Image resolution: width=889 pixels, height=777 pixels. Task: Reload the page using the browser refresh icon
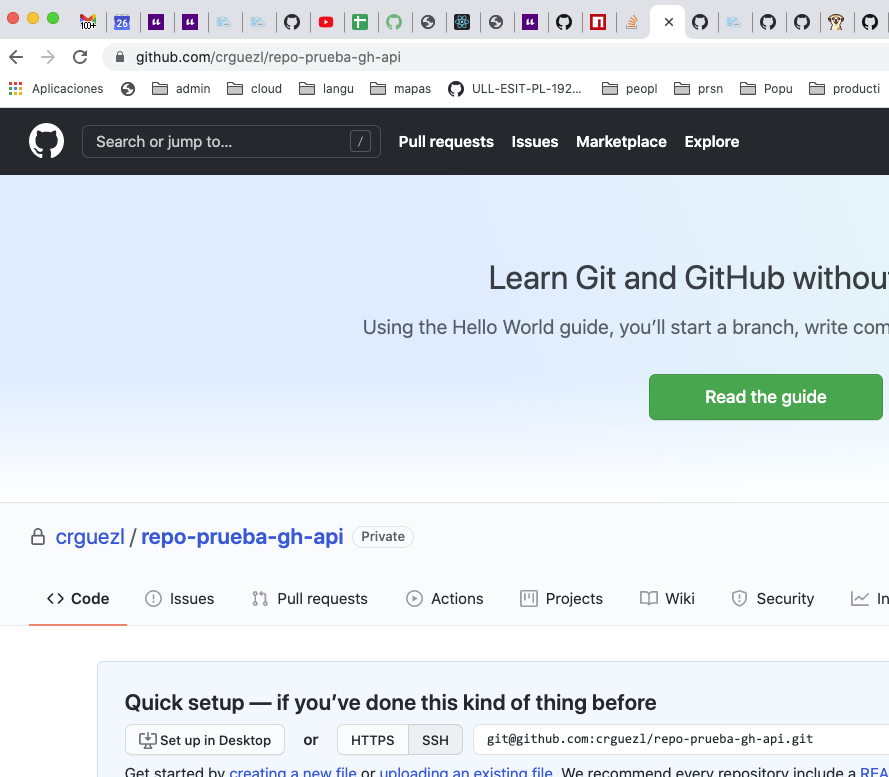tap(80, 57)
